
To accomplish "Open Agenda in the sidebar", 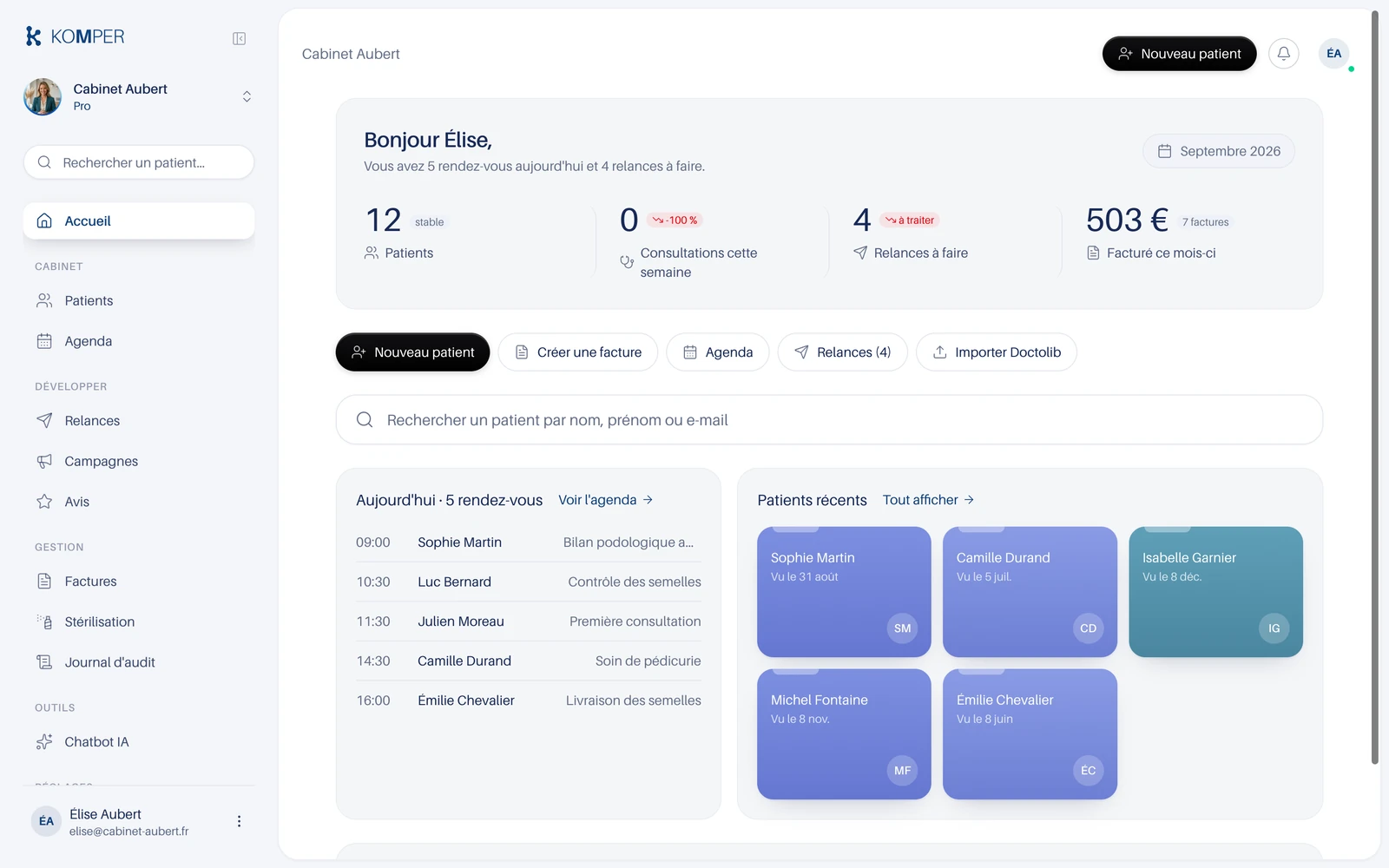I will (139, 341).
